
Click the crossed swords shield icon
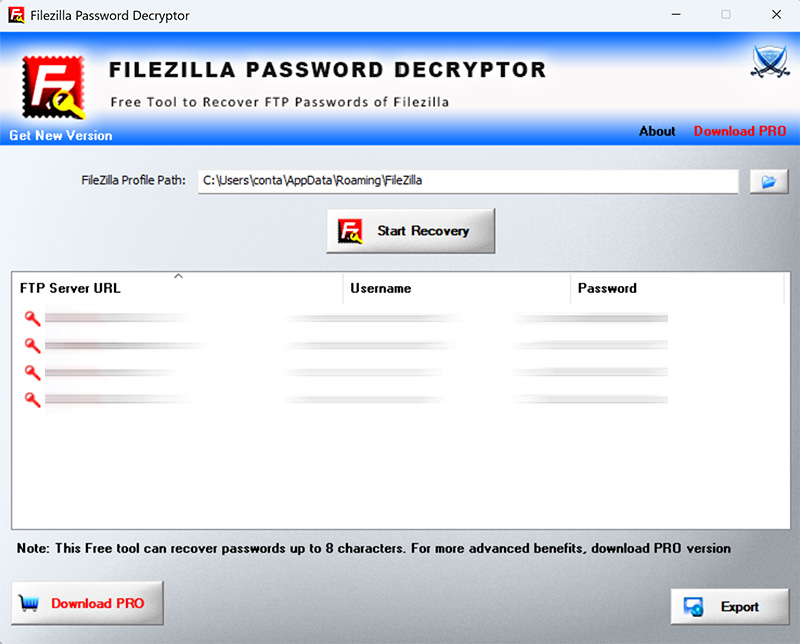coord(769,63)
